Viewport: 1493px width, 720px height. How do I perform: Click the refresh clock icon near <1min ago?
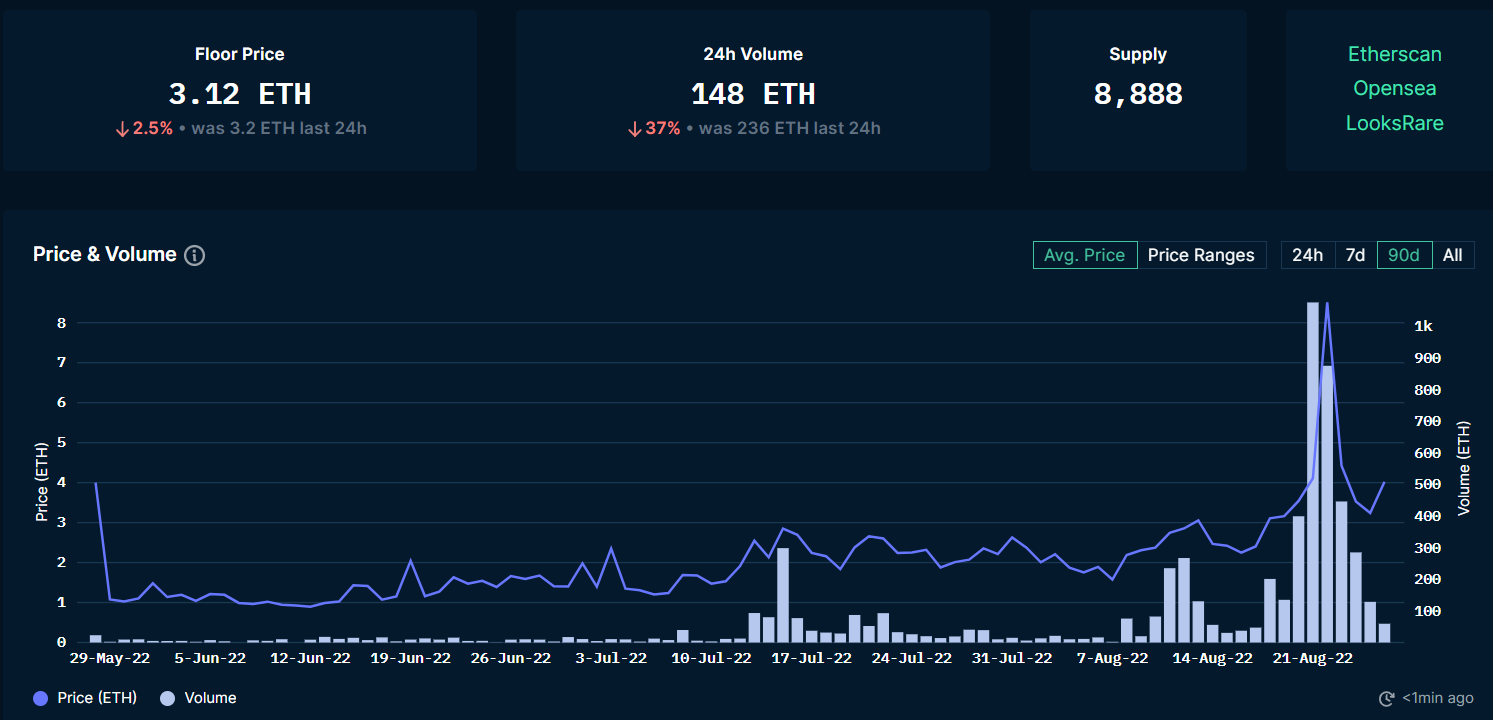tap(1387, 698)
